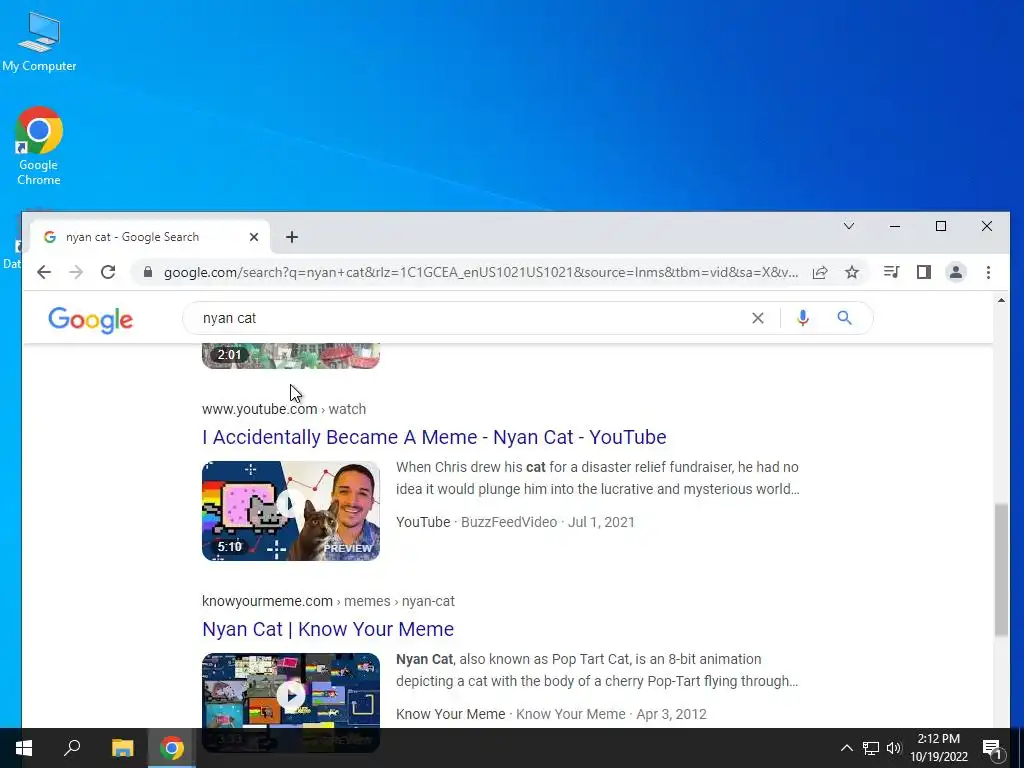Click the 2:01 video thumbnail at top
Screen dimensions: 1024x768
[x=291, y=356]
